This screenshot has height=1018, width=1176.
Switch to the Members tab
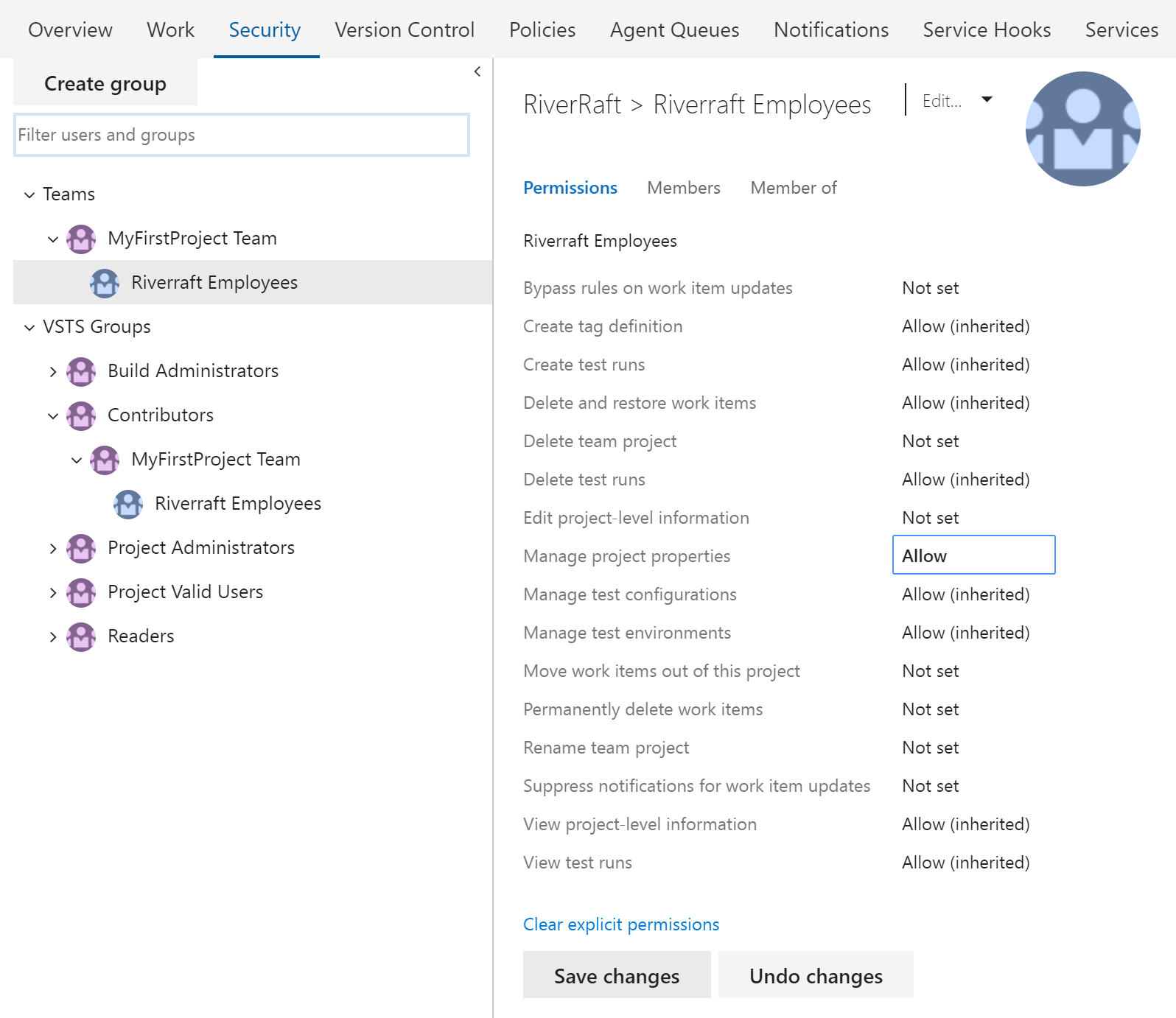coord(683,188)
